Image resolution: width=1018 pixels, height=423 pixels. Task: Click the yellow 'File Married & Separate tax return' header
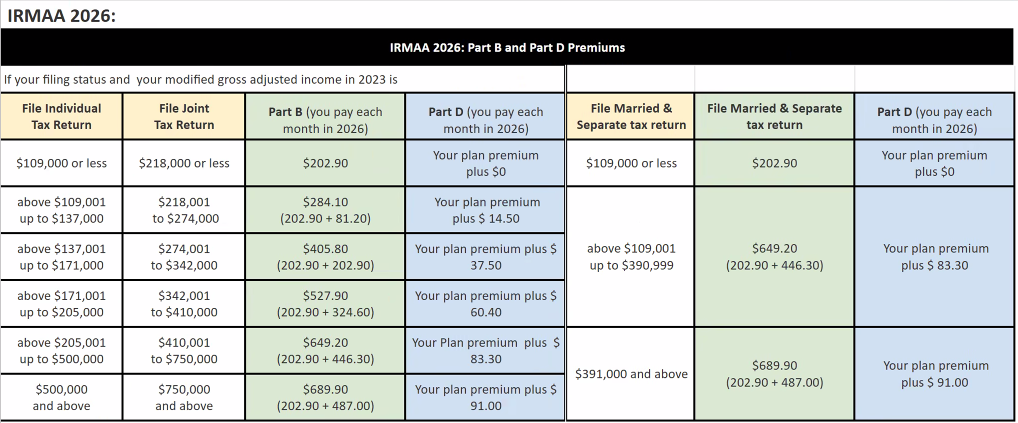tap(631, 116)
